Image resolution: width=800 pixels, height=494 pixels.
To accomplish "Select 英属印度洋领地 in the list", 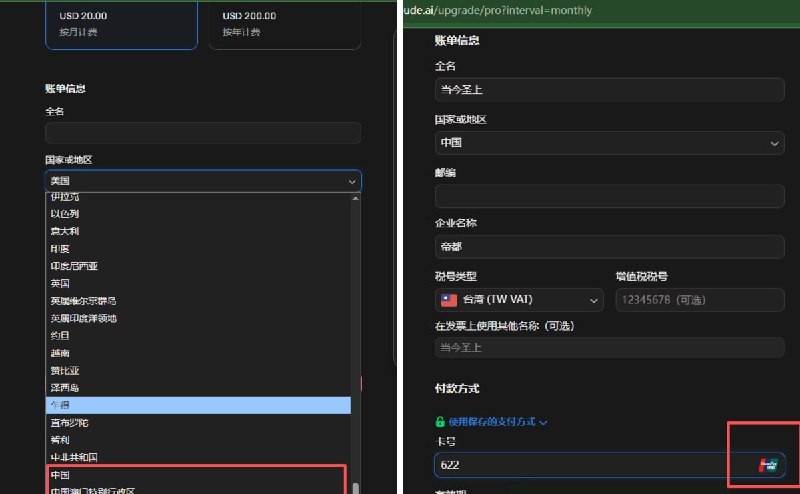I will (x=198, y=318).
